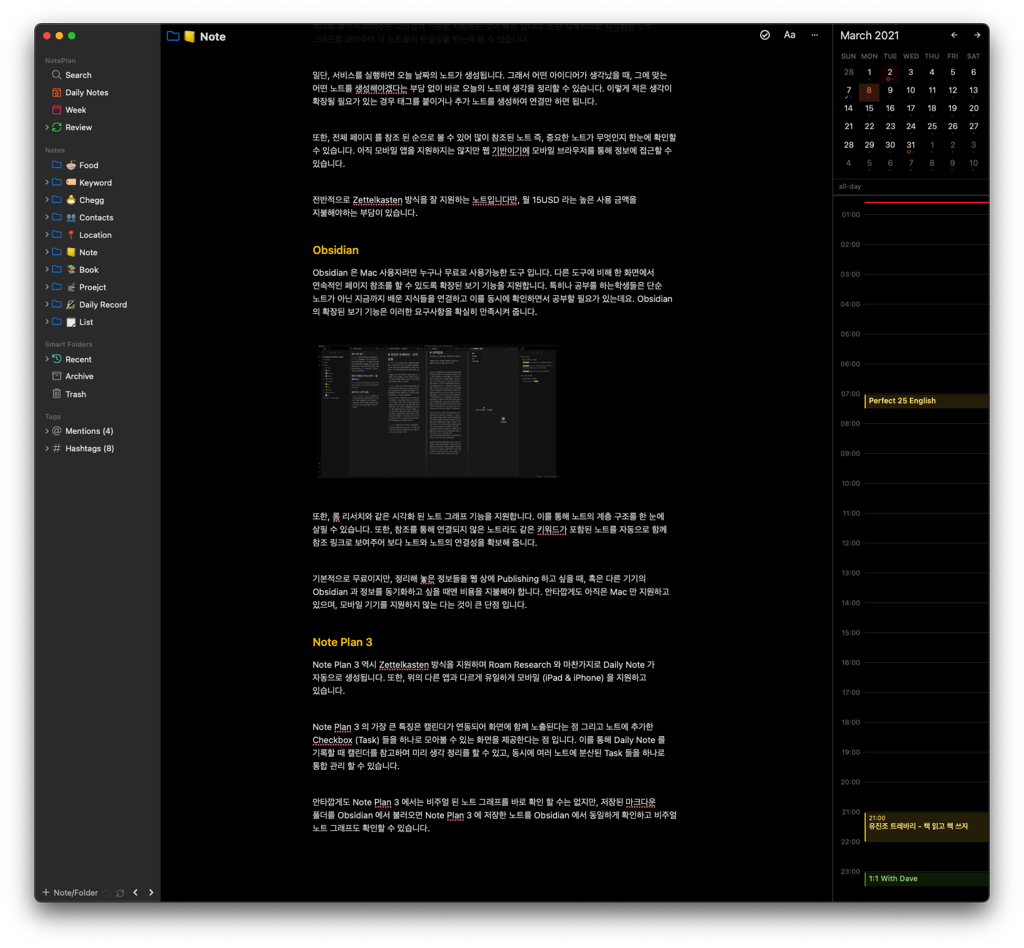
Task: Click the Note title in header
Action: click(212, 37)
